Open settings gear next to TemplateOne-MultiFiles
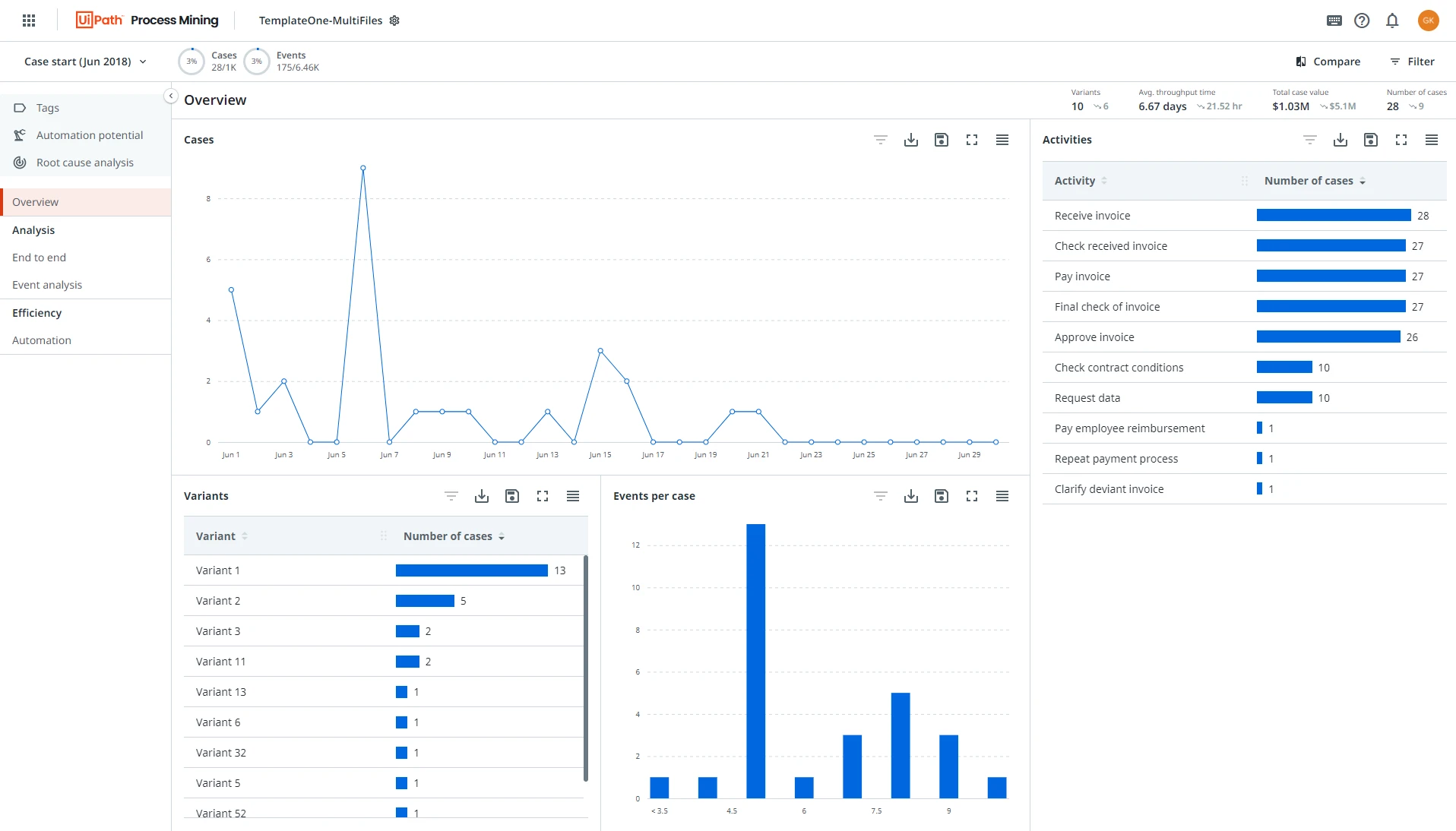Screen dimensions: 1456x831 coord(394,21)
